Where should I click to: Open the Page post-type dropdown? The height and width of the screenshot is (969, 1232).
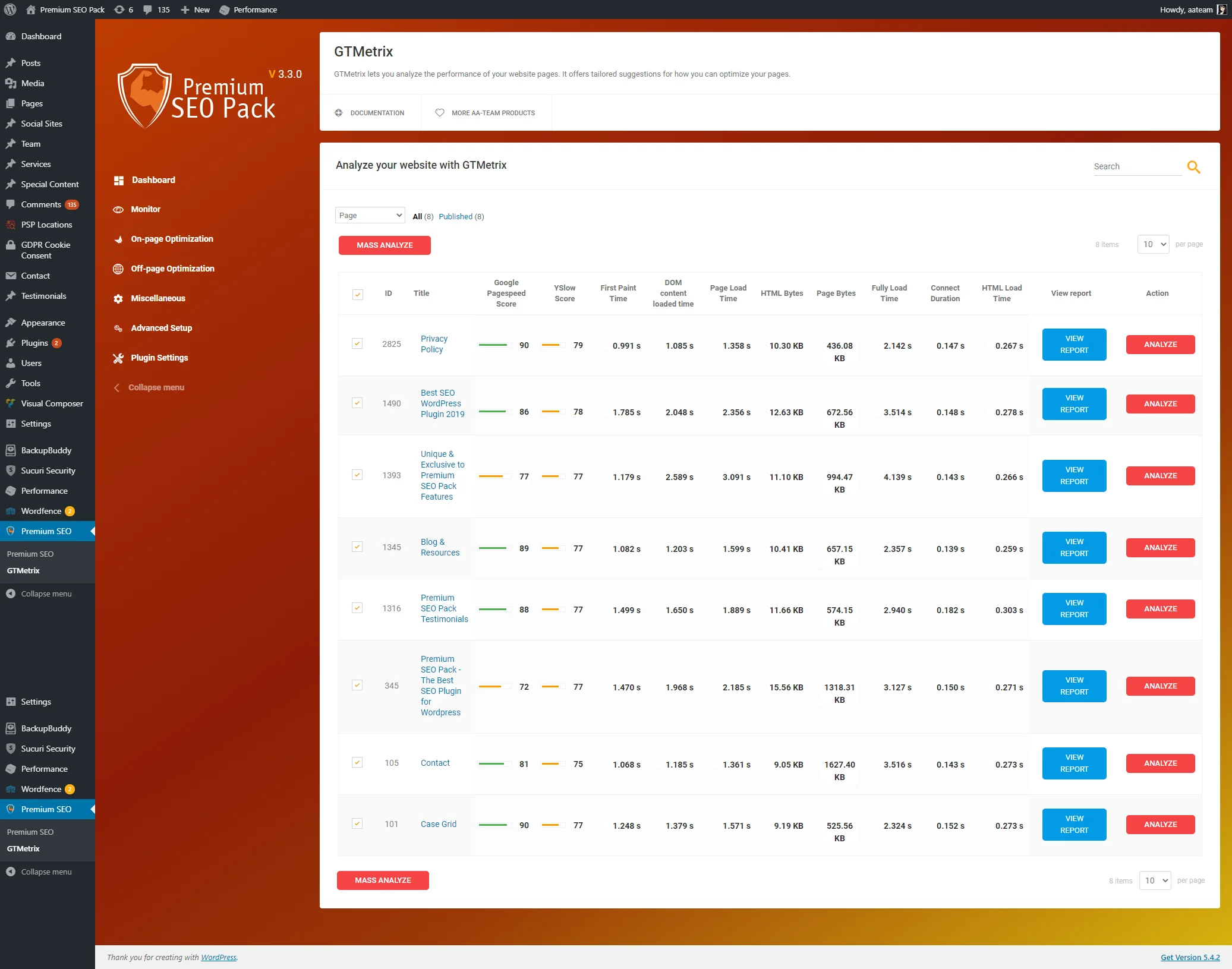point(370,215)
